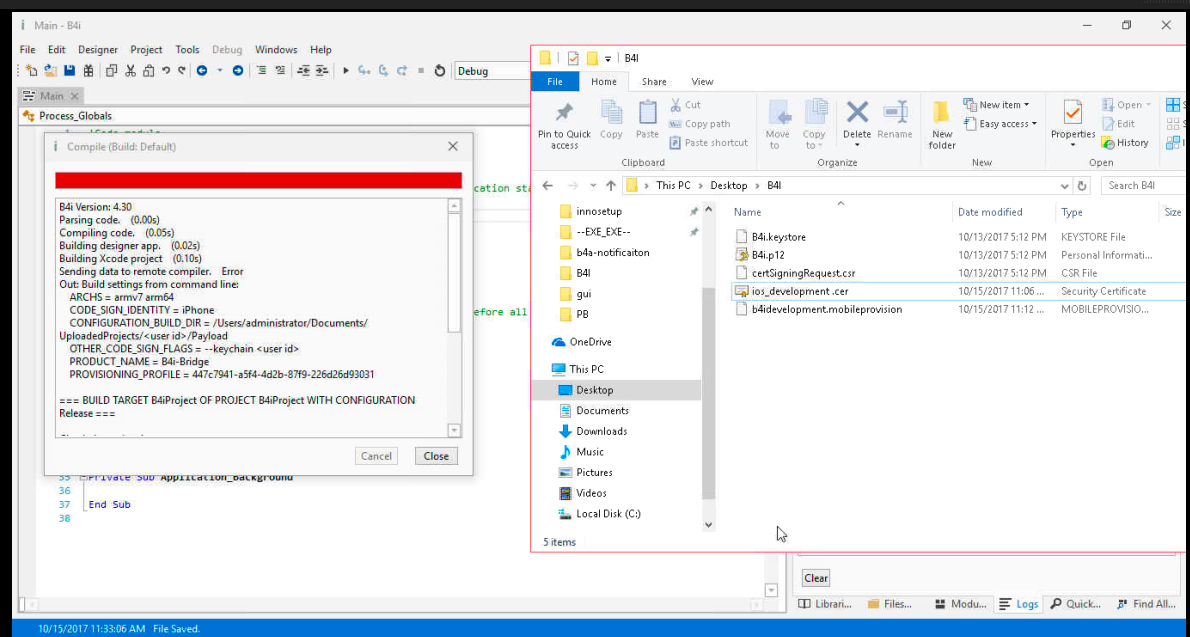1190x637 pixels.
Task: Navigate forward with the blue right arrow
Action: (x=238, y=71)
